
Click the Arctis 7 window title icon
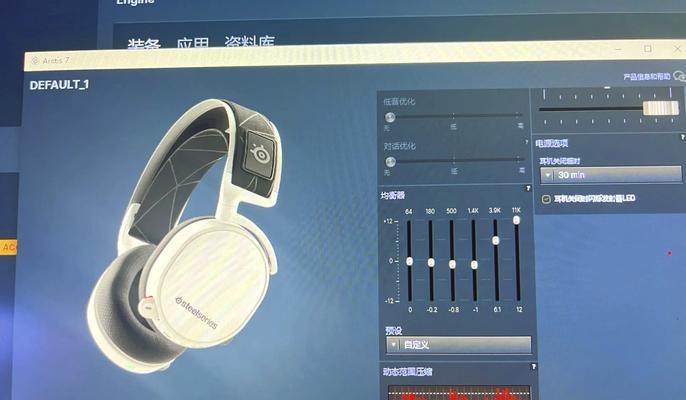pos(35,60)
